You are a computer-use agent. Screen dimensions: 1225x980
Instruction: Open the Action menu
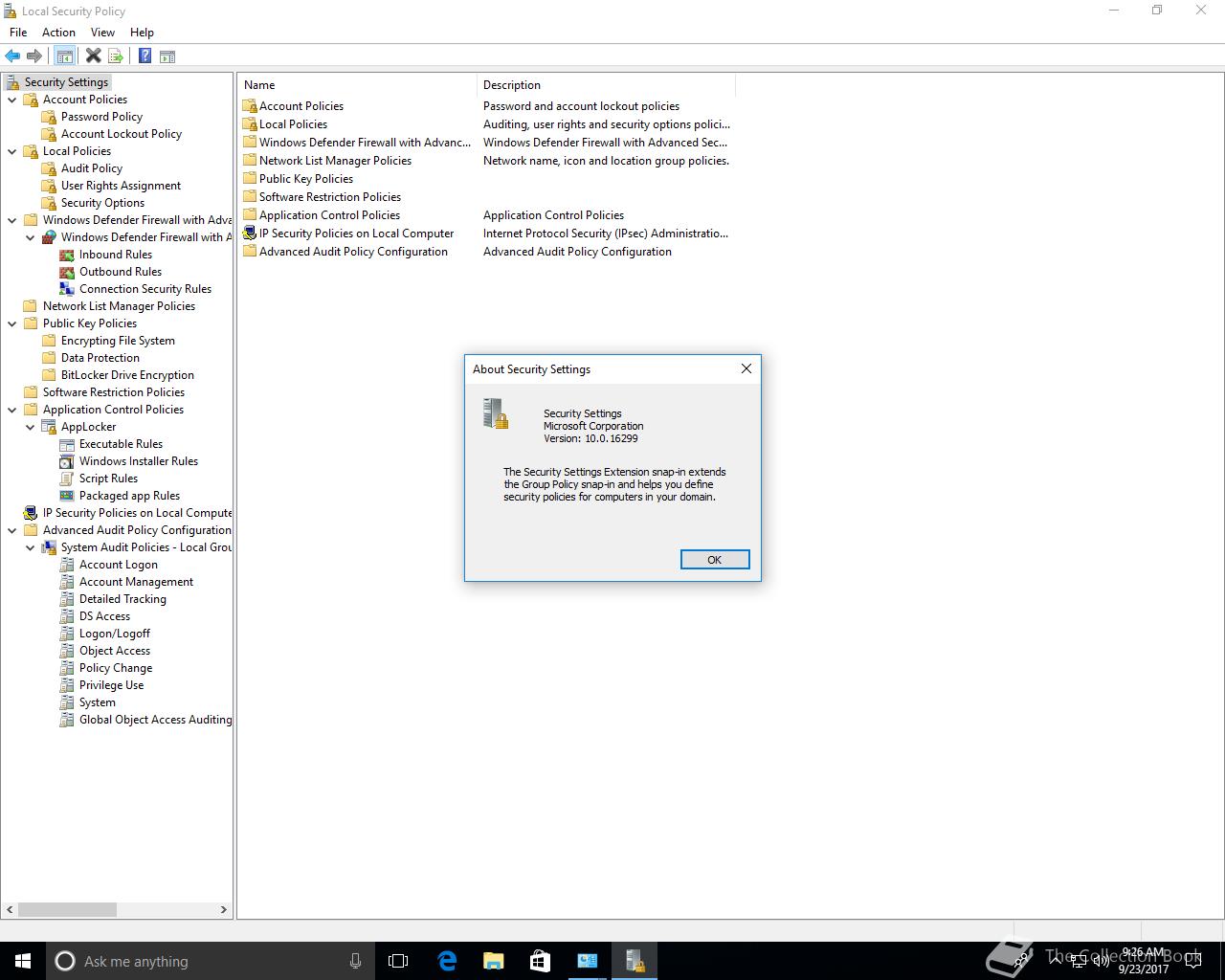point(58,33)
